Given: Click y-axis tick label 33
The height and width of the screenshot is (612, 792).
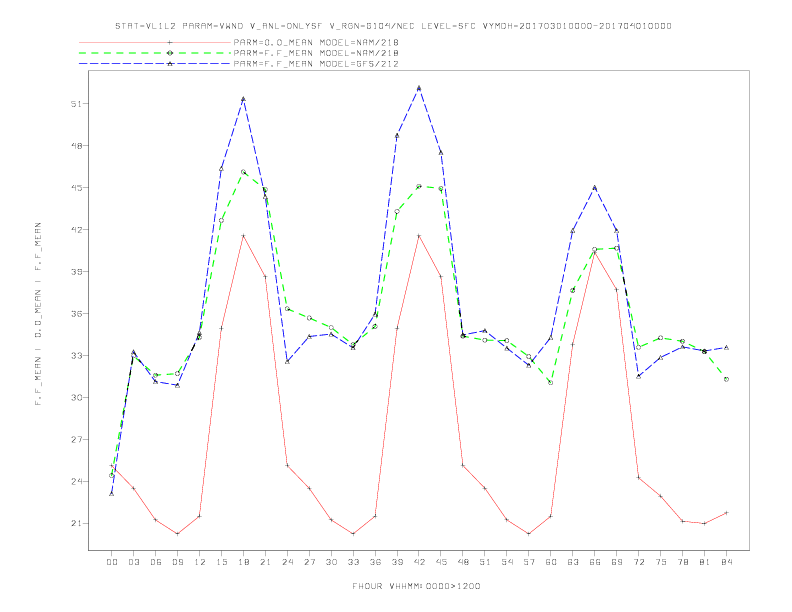Looking at the screenshot, I should pos(76,355).
